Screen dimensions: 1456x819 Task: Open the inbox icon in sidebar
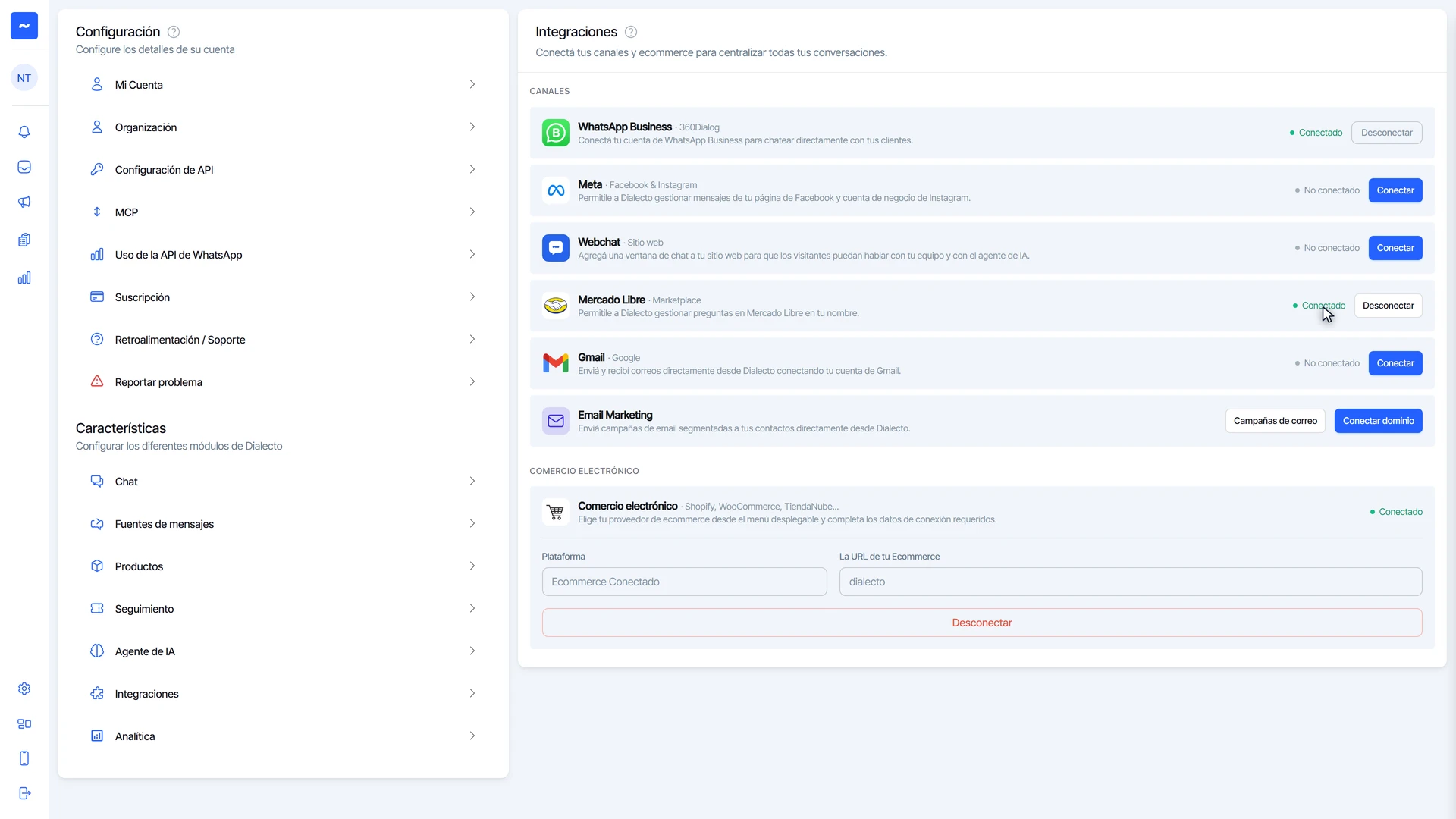click(x=24, y=167)
